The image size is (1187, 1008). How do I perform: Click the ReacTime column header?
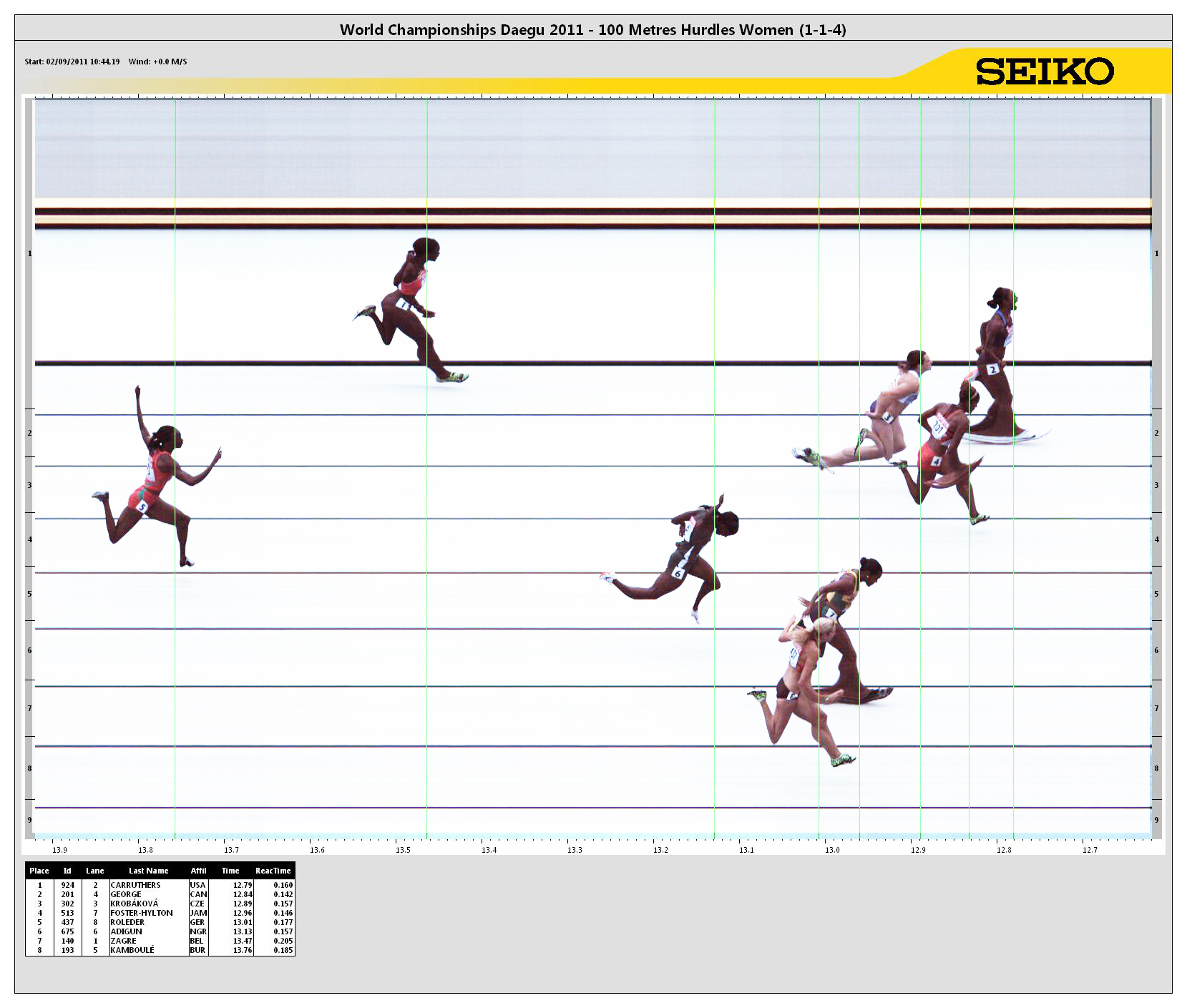pos(273,871)
